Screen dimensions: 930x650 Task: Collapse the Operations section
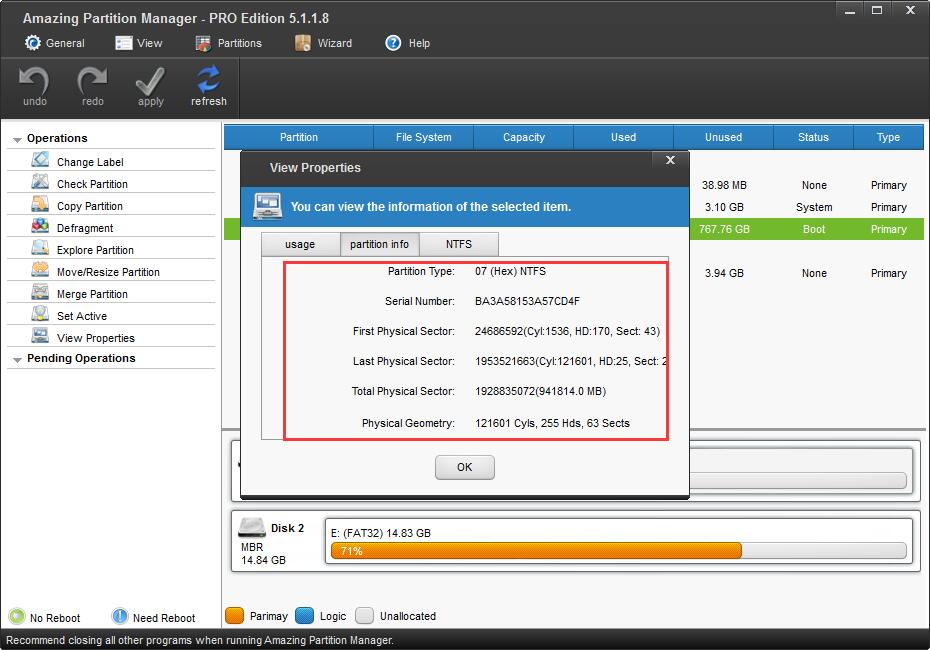click(x=17, y=139)
